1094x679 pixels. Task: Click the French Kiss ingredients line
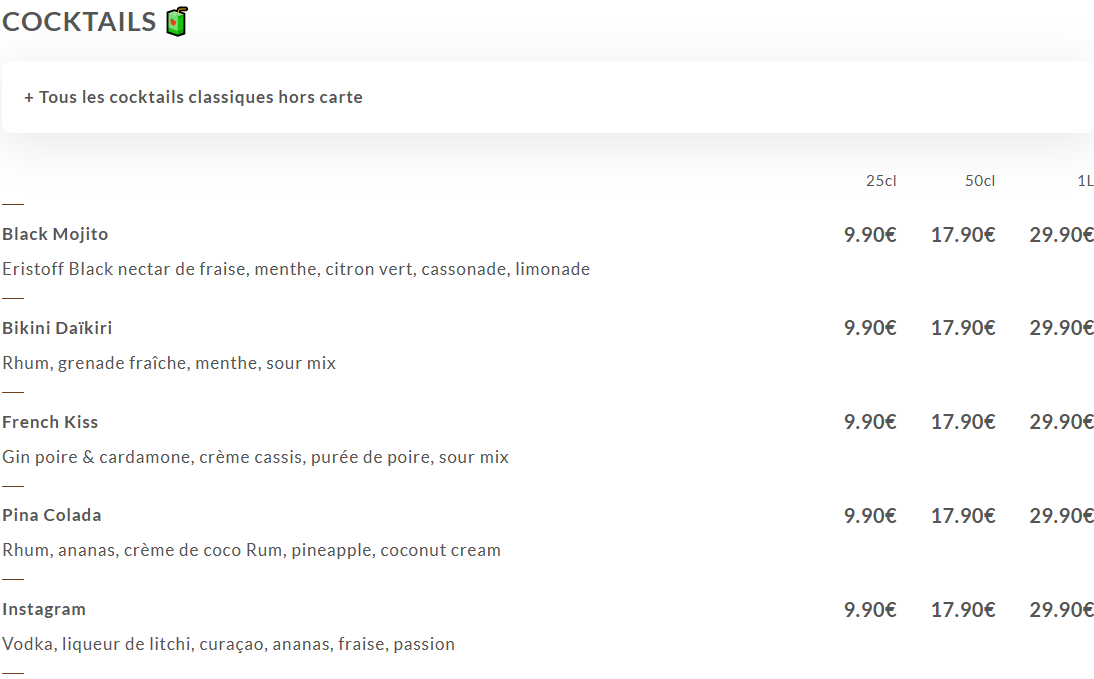click(255, 457)
